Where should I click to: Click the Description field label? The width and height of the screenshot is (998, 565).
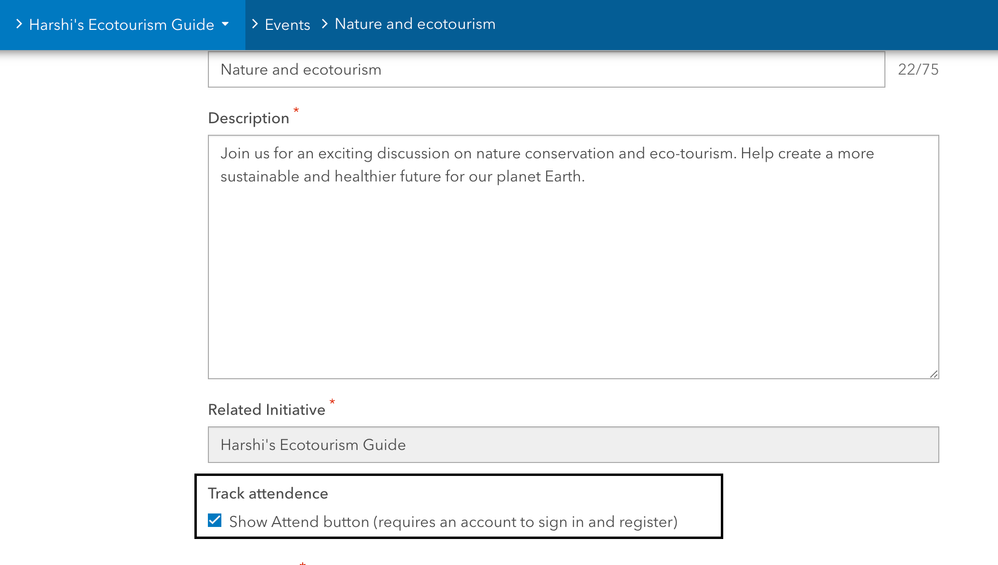point(248,118)
